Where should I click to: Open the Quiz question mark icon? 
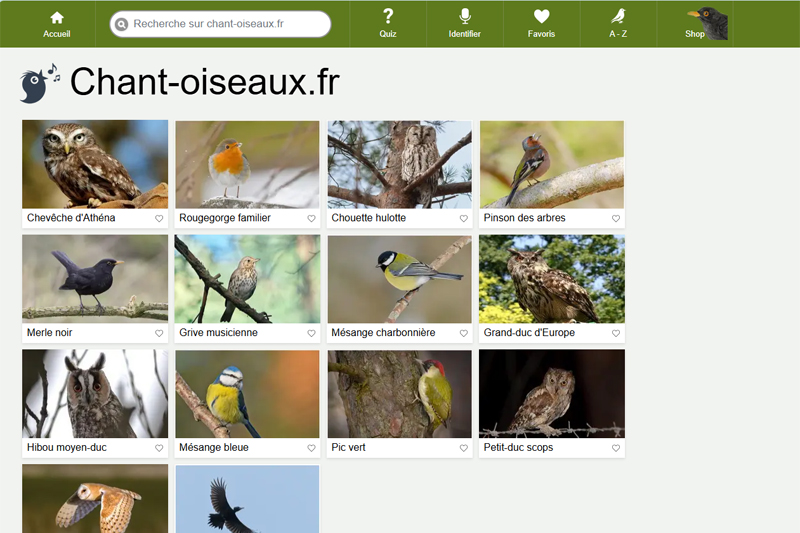(388, 16)
